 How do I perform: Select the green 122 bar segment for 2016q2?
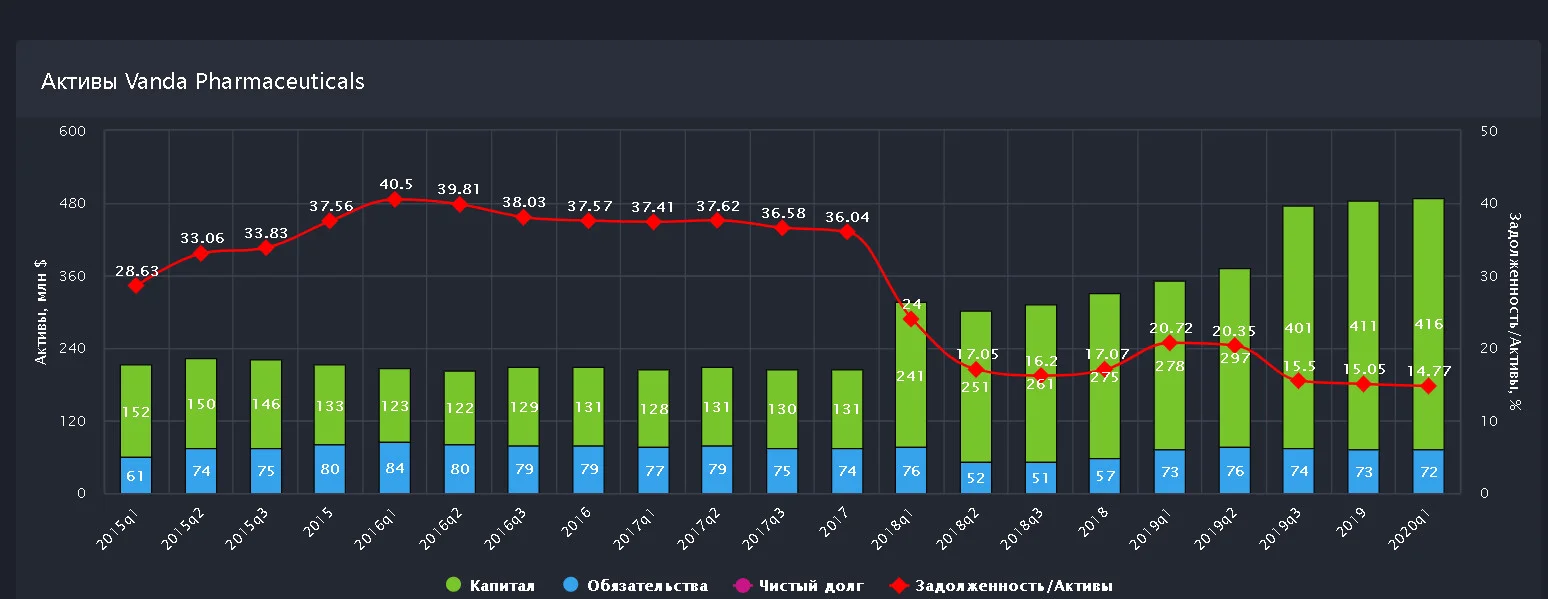460,408
